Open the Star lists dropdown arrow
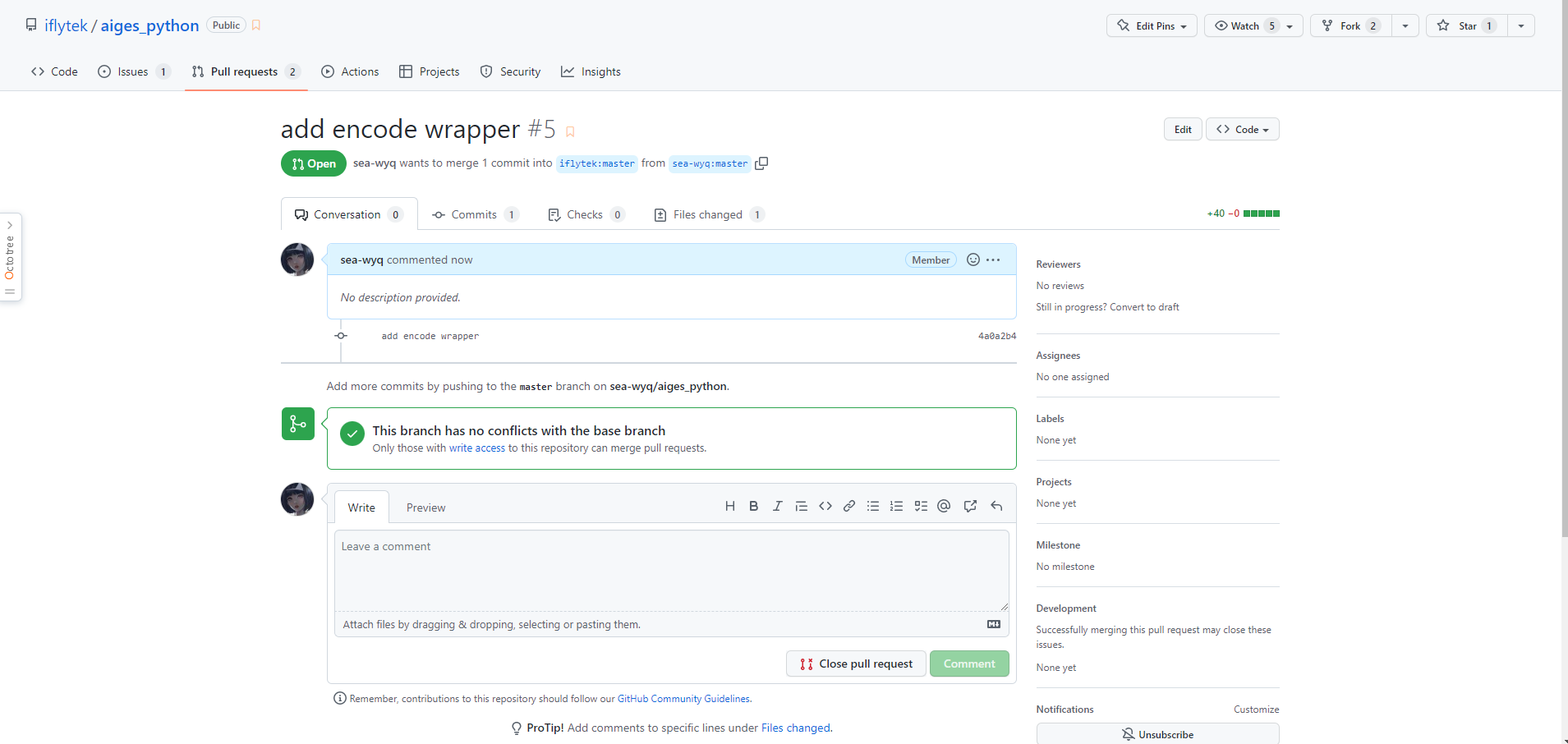The width and height of the screenshot is (1568, 744). 1521,25
